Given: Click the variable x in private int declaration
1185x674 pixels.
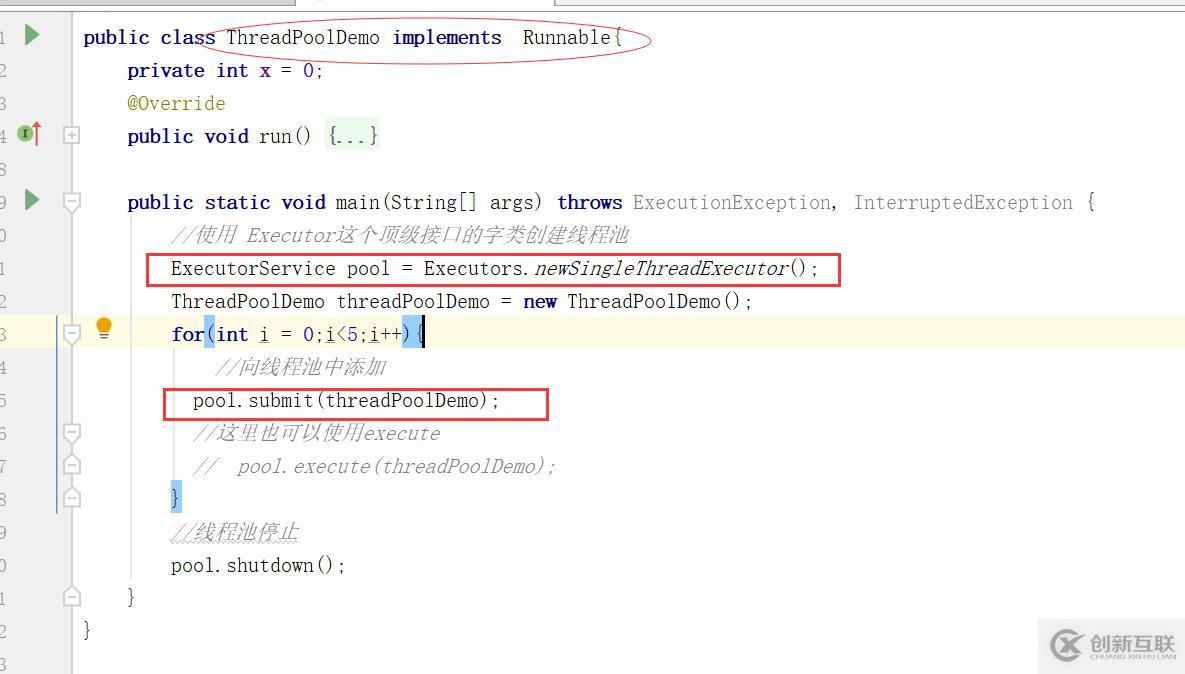Looking at the screenshot, I should coord(265,71).
